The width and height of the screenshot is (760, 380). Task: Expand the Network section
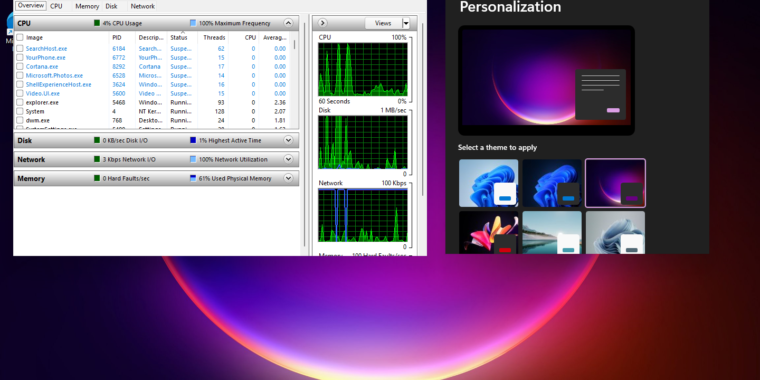click(288, 159)
